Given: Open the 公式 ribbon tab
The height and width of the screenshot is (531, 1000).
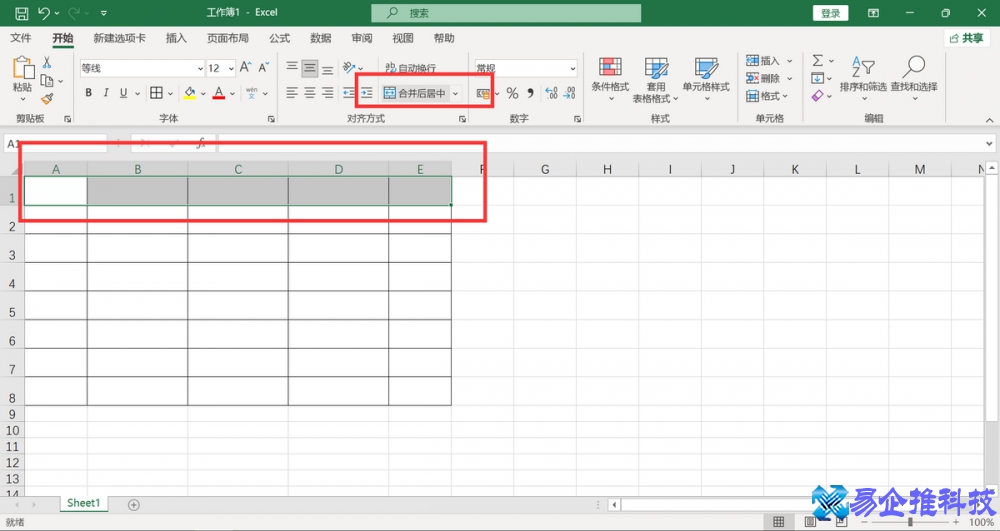Looking at the screenshot, I should click(279, 38).
